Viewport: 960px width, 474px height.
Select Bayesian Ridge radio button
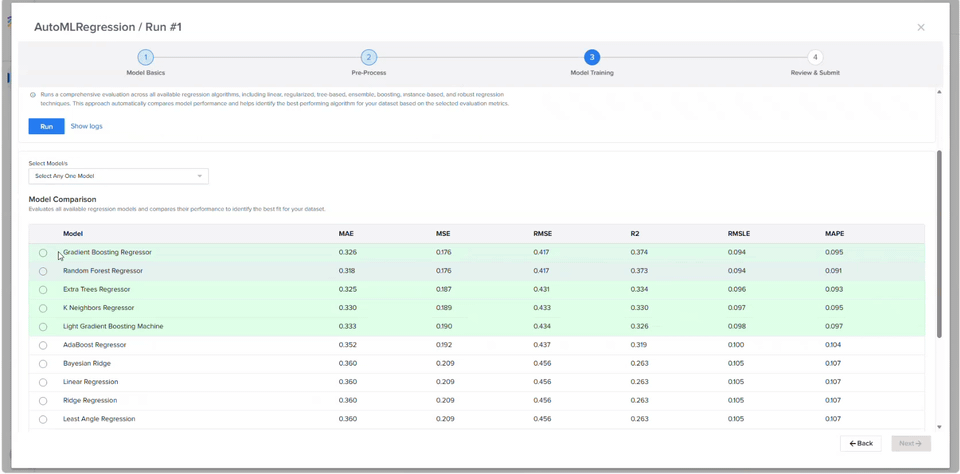pos(43,364)
